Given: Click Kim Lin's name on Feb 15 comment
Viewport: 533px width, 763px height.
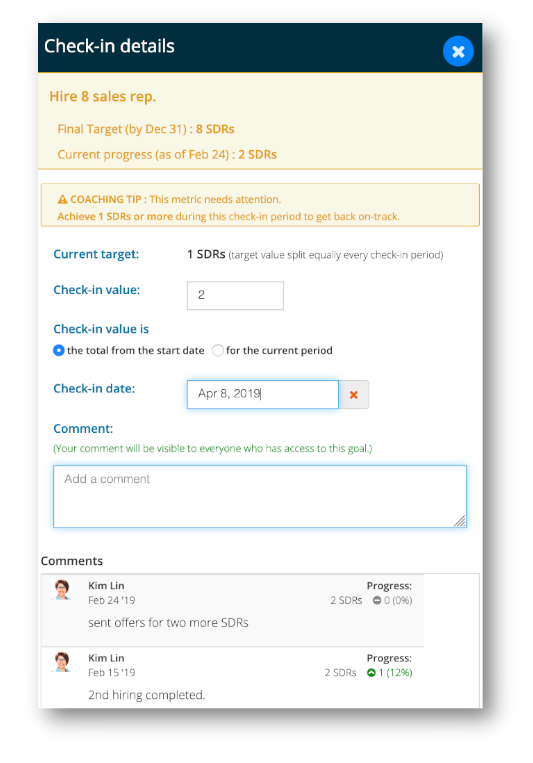Looking at the screenshot, I should point(106,658).
